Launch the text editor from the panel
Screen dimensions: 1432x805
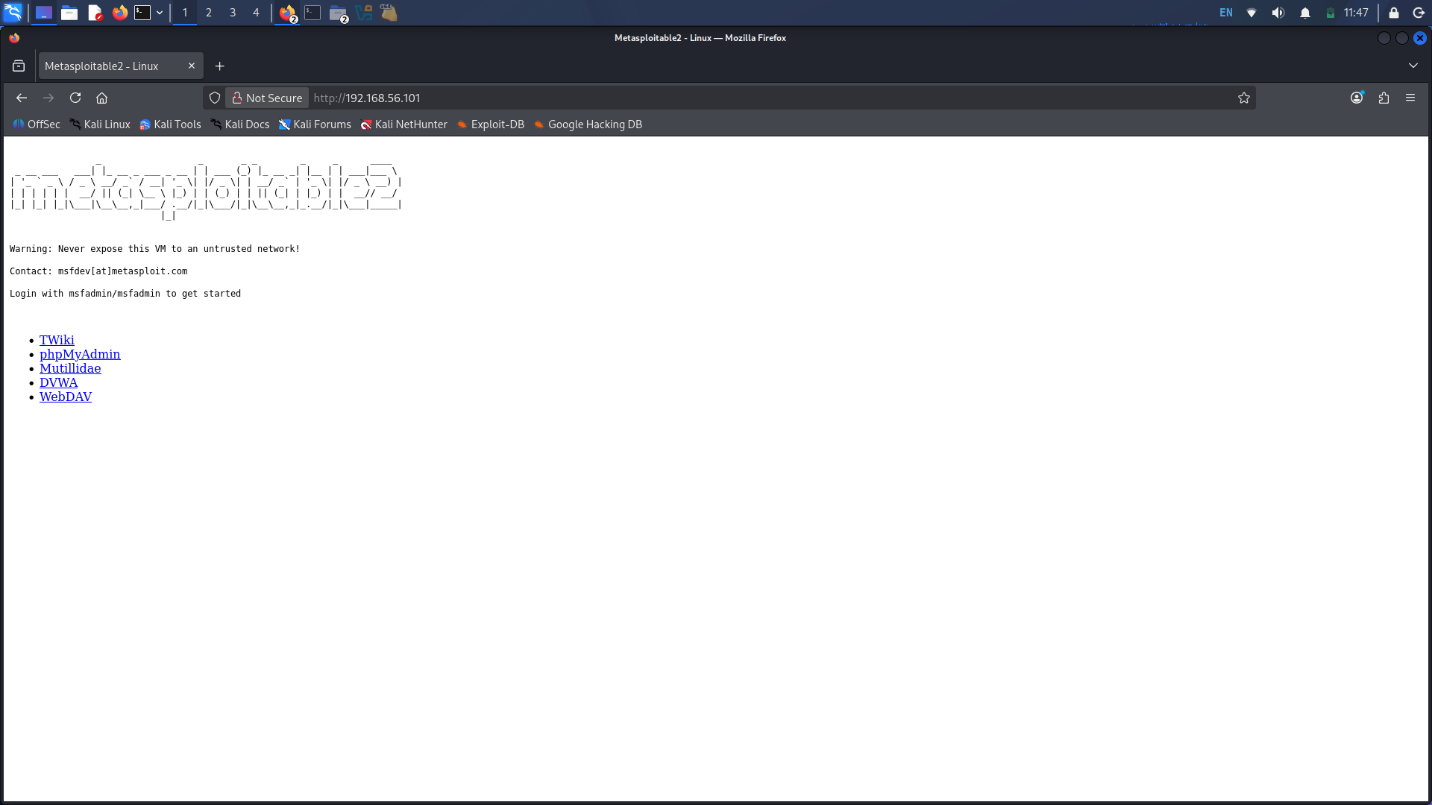pyautogui.click(x=95, y=13)
